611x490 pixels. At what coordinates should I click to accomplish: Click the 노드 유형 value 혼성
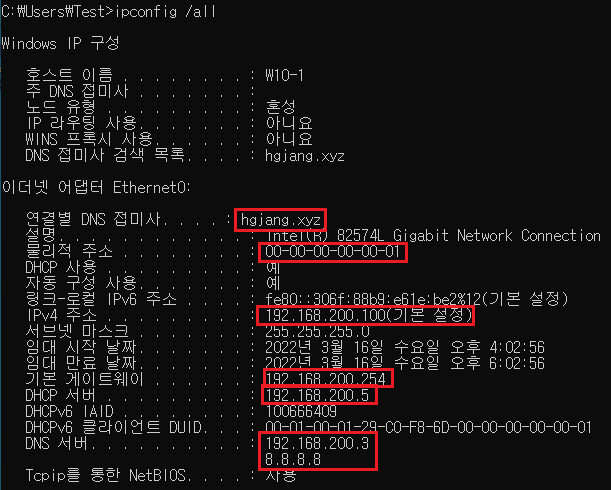[281, 106]
